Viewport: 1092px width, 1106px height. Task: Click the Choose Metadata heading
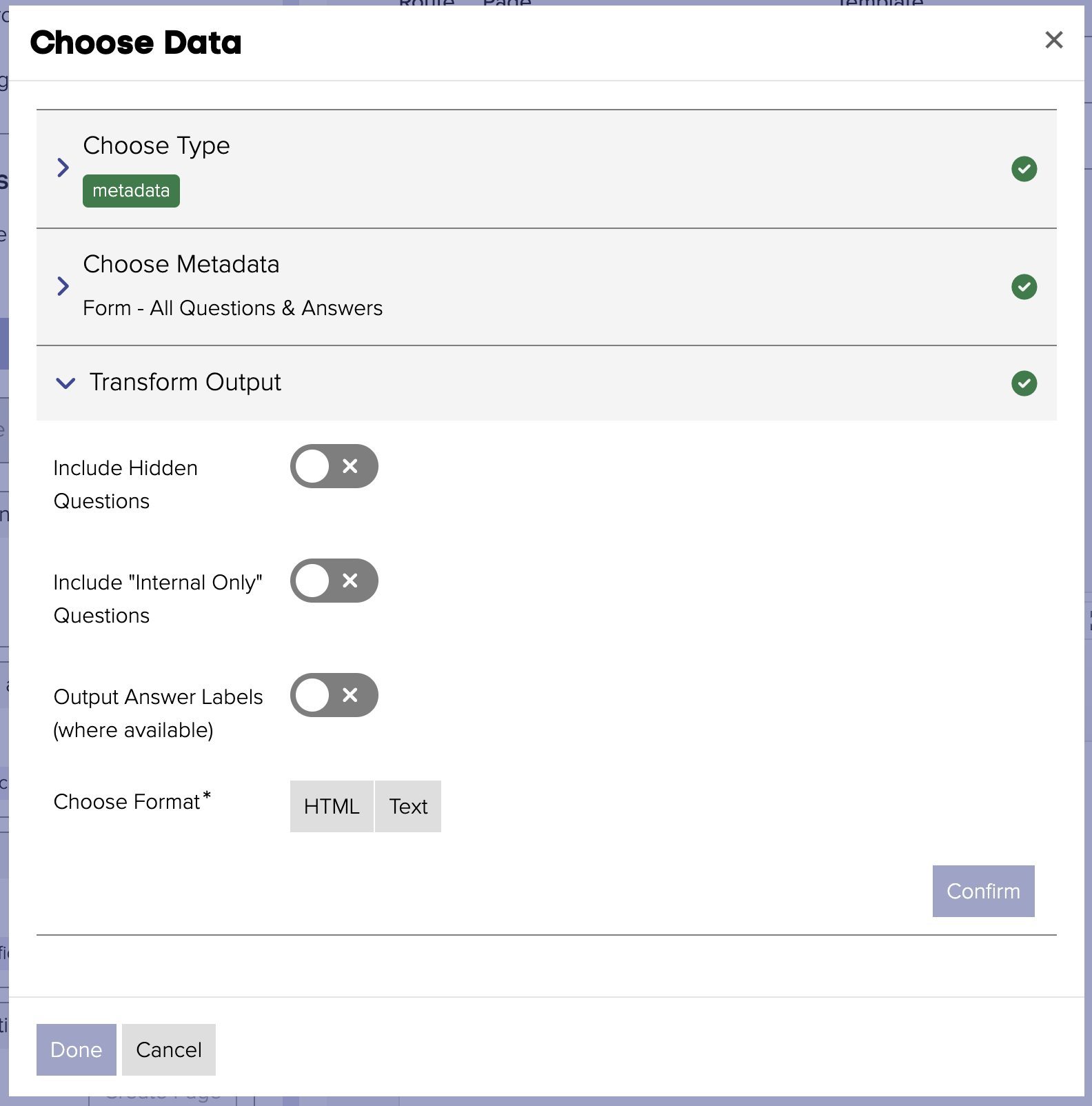click(181, 265)
